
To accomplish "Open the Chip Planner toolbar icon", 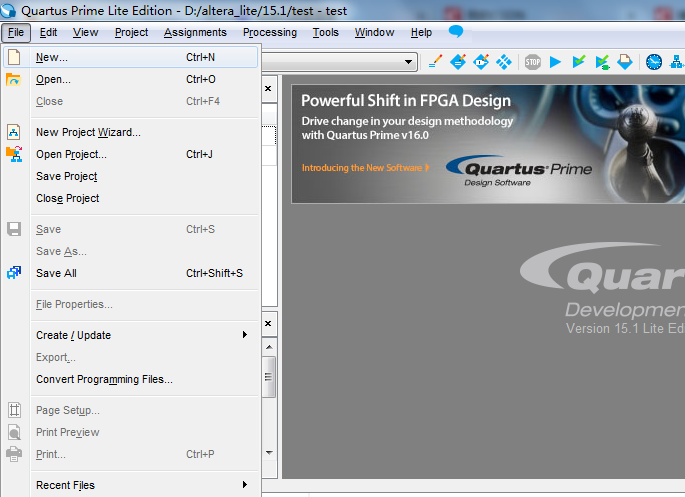I will pos(505,62).
